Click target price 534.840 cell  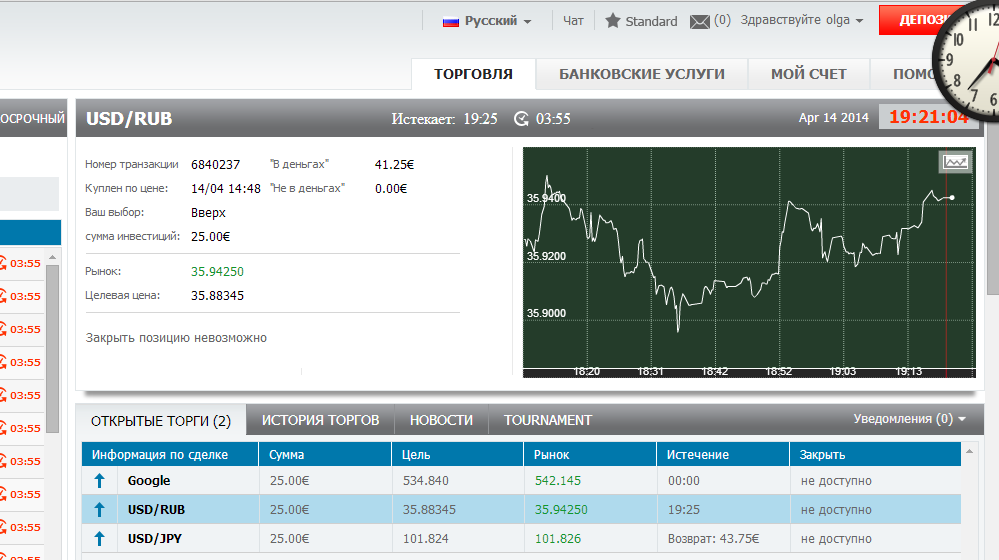[x=426, y=481]
